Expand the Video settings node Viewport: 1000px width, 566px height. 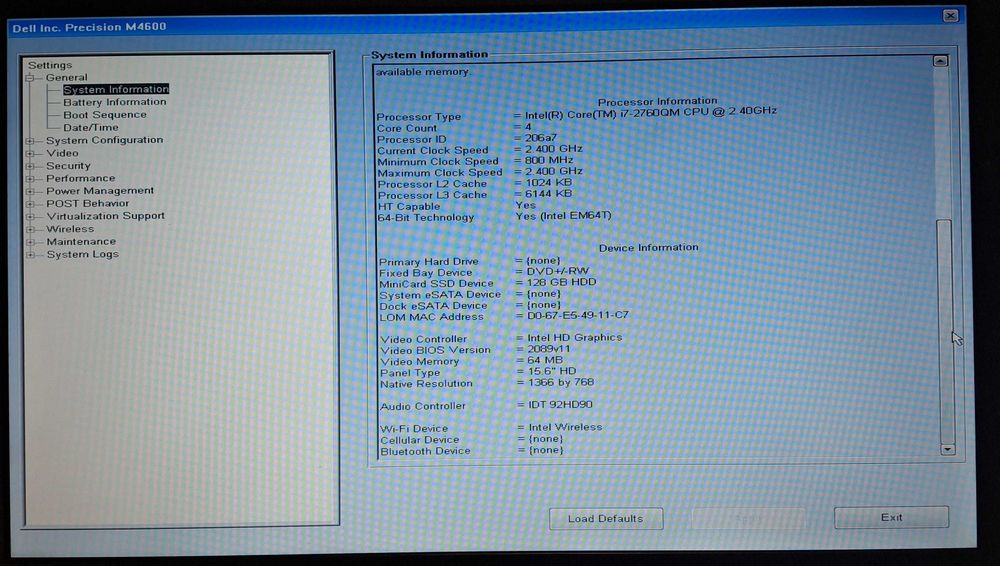pos(29,153)
